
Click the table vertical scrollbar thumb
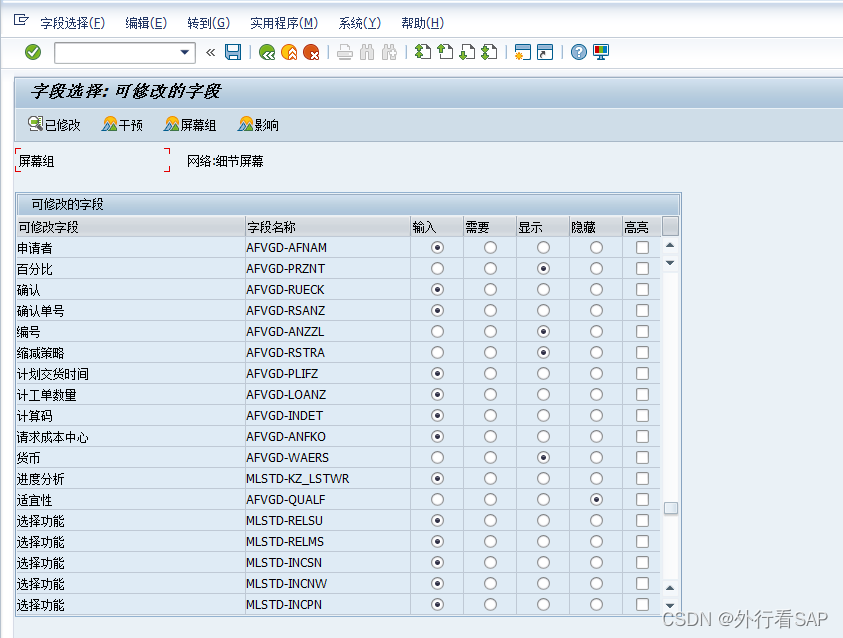670,508
